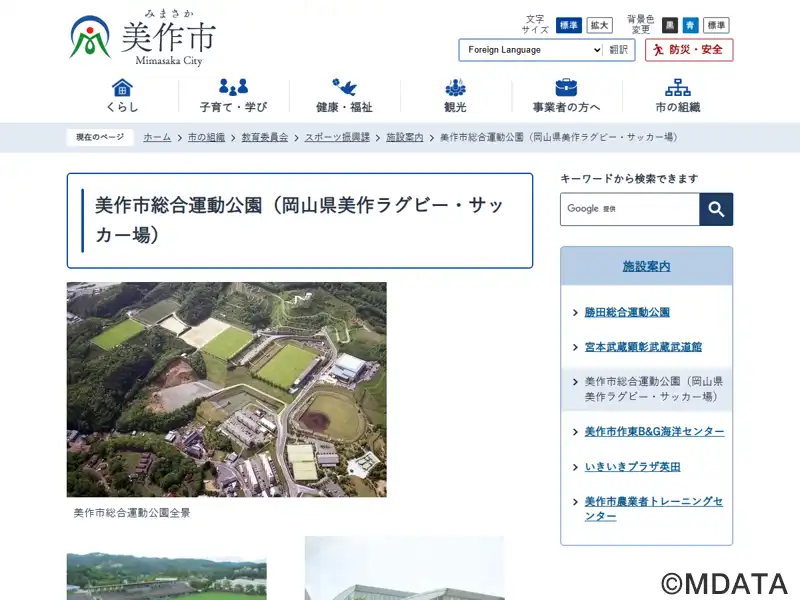800x600 pixels.
Task: Click the Google keyword search field
Action: [629, 209]
